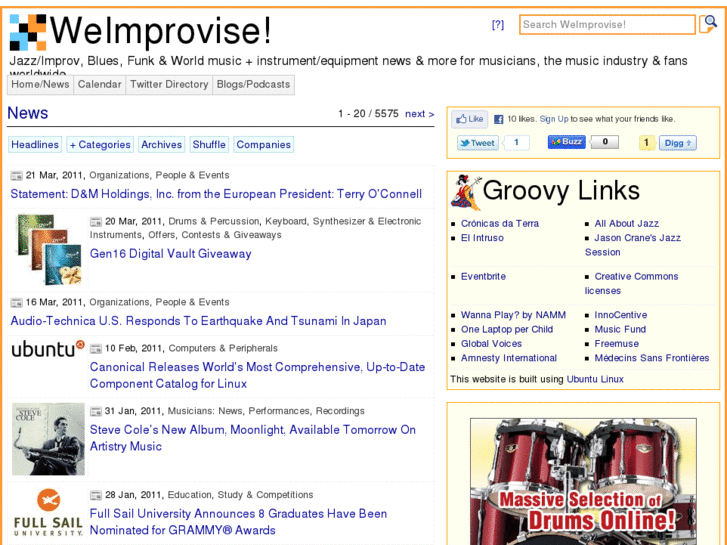Image resolution: width=727 pixels, height=545 pixels.
Task: Open the Ubuntu Linux link
Action: click(595, 379)
